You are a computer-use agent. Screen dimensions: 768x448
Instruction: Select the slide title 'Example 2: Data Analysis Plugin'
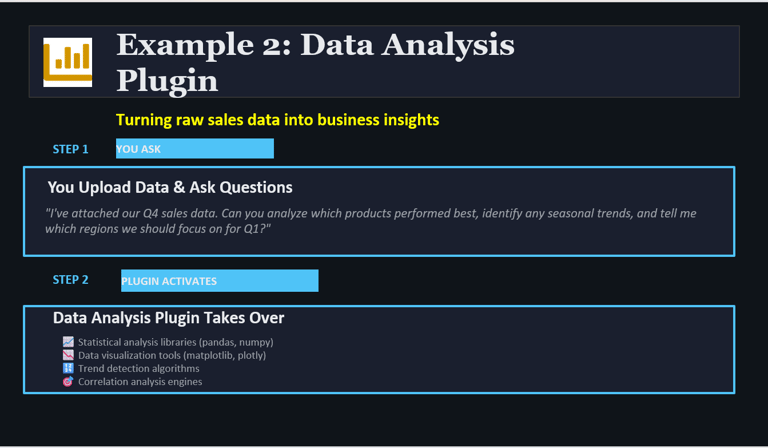click(x=315, y=61)
